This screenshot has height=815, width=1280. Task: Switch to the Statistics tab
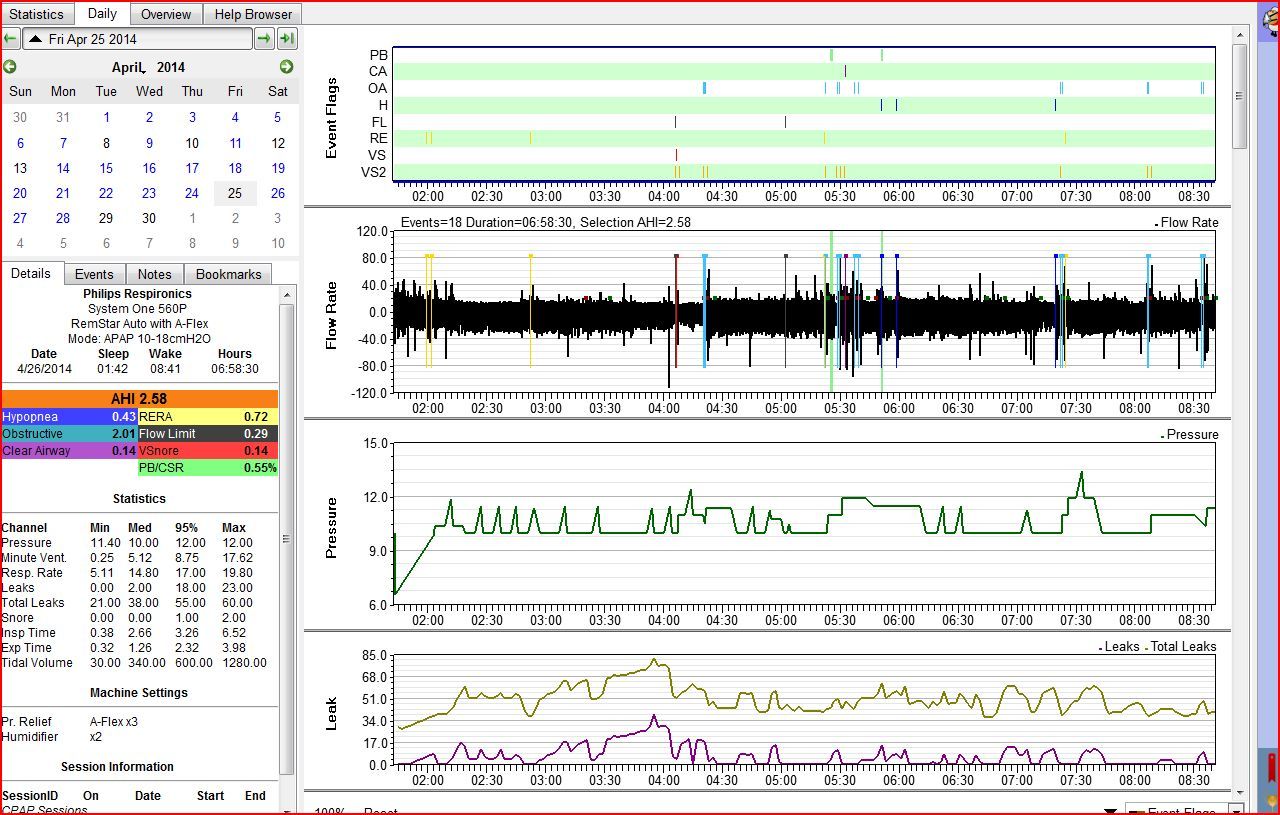pyautogui.click(x=36, y=14)
